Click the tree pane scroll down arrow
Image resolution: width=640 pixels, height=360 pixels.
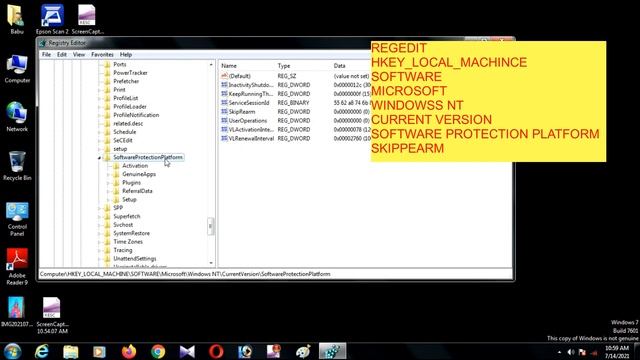211,263
